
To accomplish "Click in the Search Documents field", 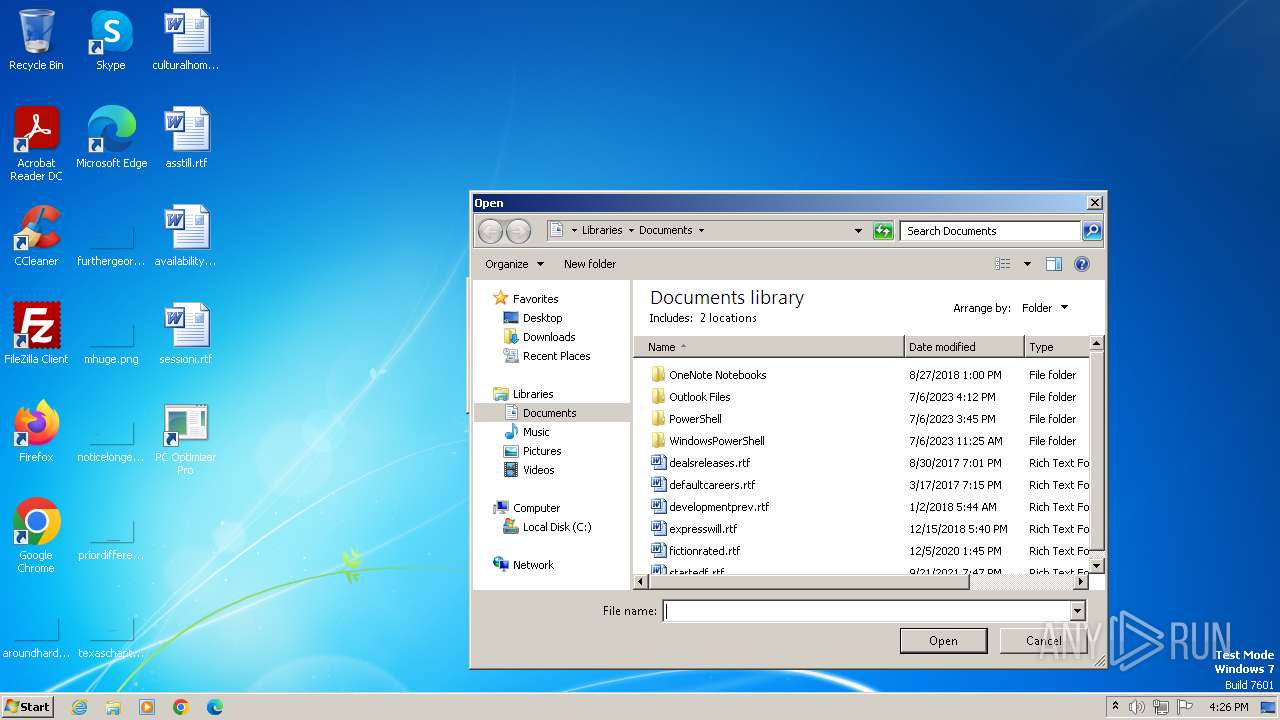I will tap(990, 231).
